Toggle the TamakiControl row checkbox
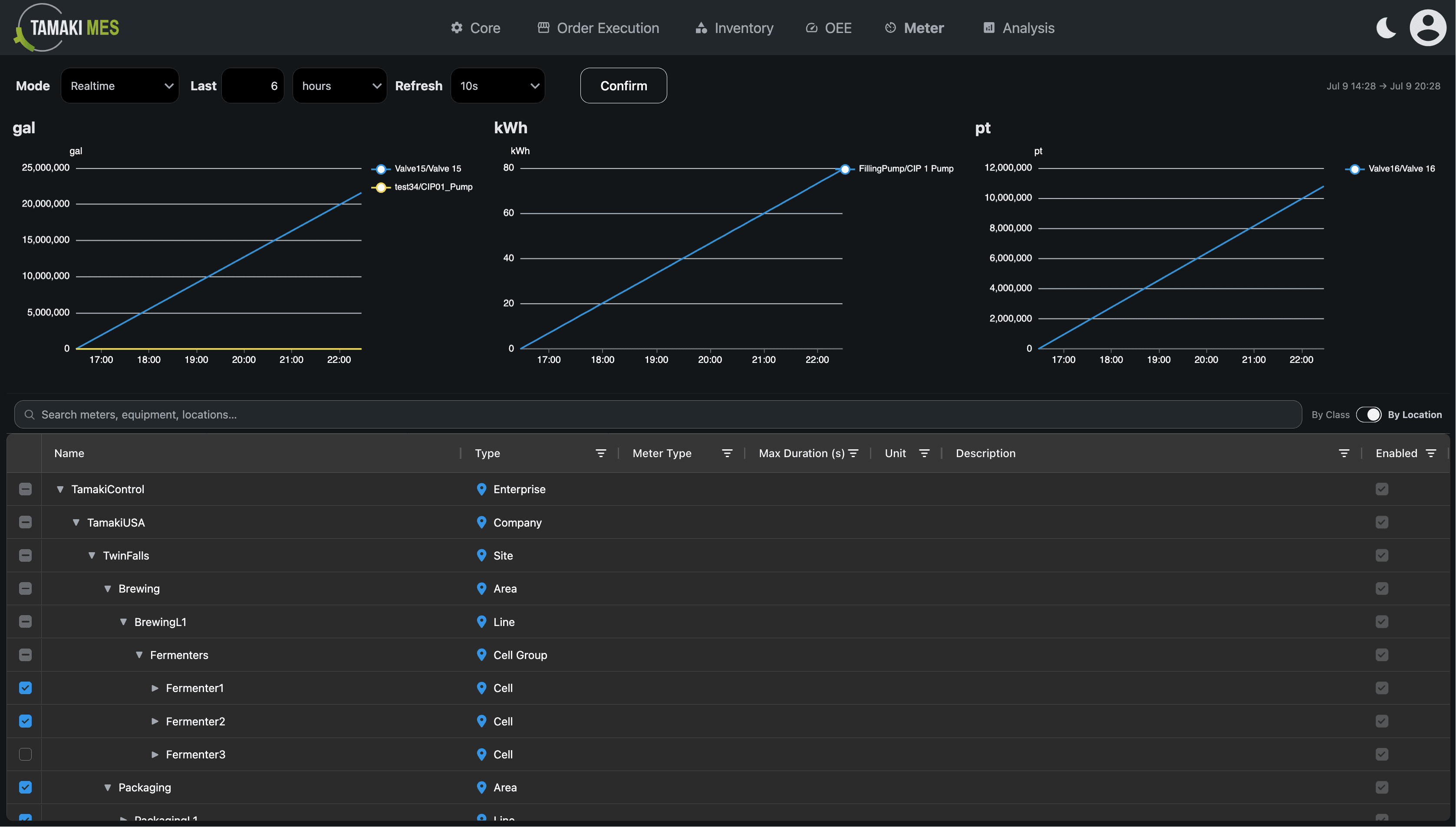This screenshot has height=827, width=1456. pos(25,489)
